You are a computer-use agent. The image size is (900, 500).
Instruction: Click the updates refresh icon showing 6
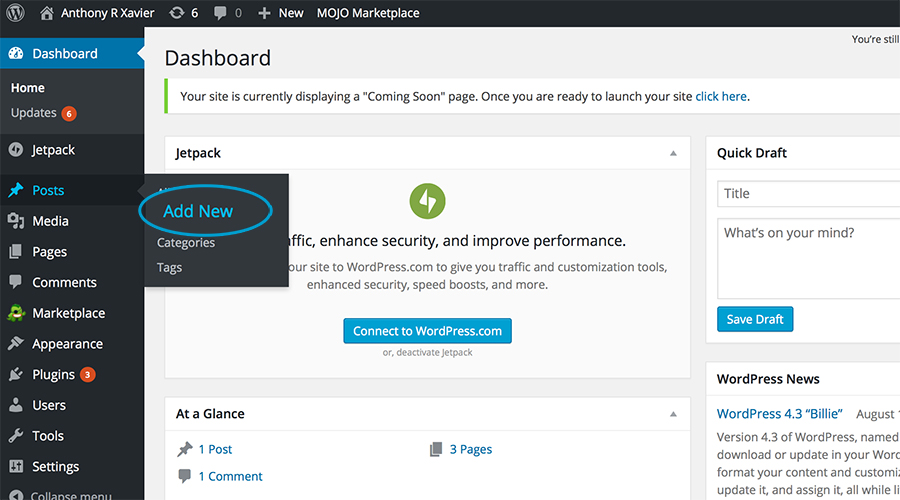tap(177, 13)
